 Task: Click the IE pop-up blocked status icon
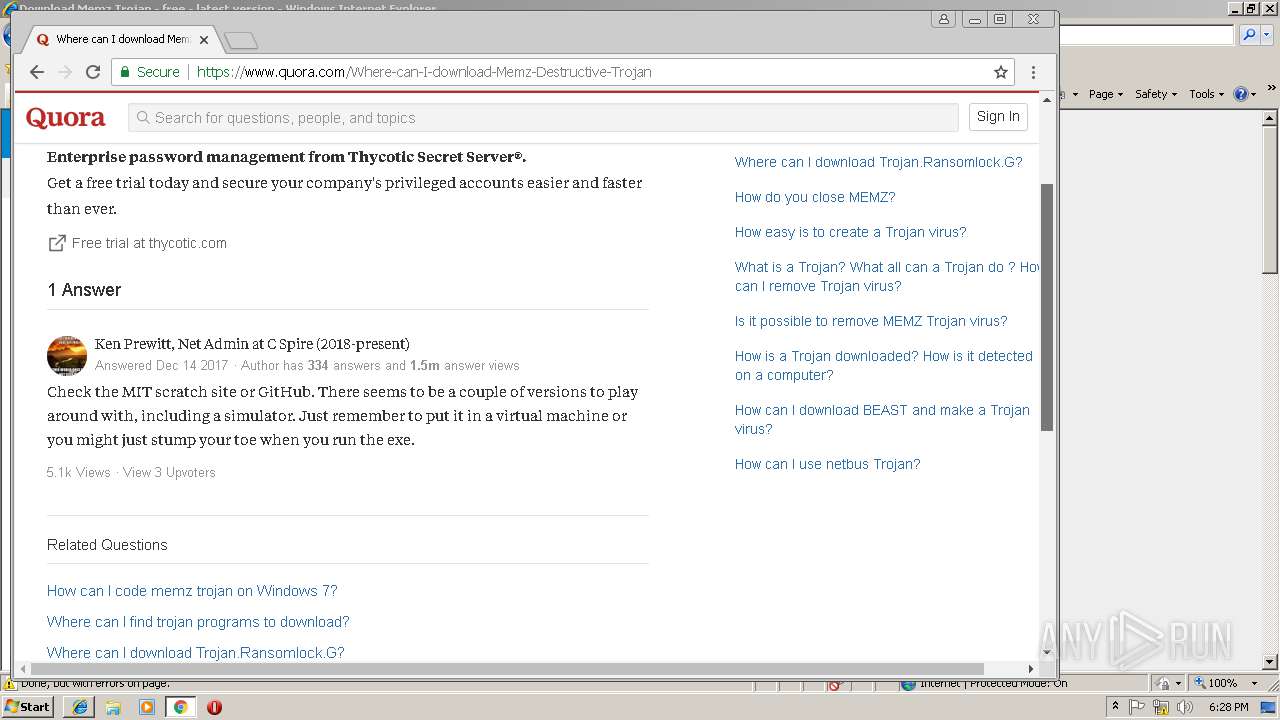(836, 685)
